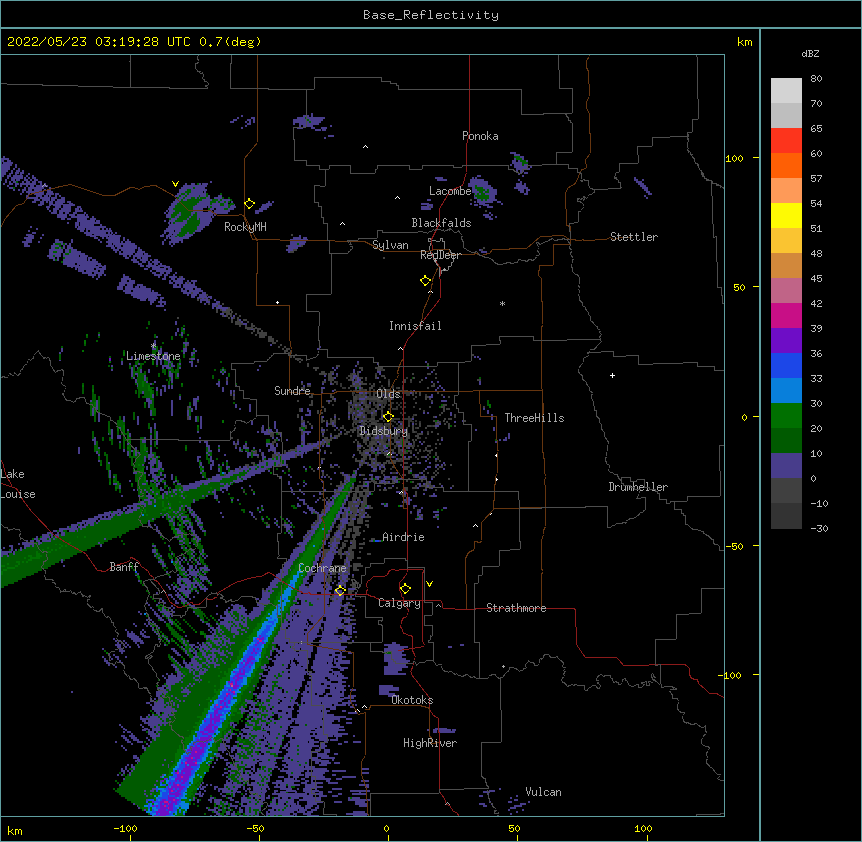The image size is (862, 842).
Task: Click the Banff label
Action: pos(124,567)
